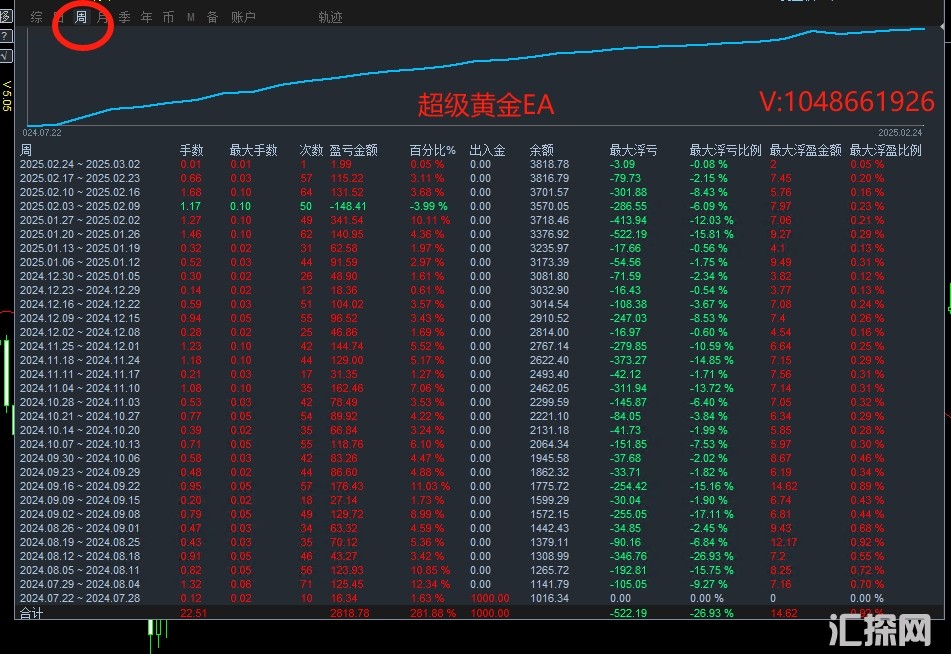Switch to the 季 quarterly tab
The image size is (951, 654).
(x=124, y=17)
